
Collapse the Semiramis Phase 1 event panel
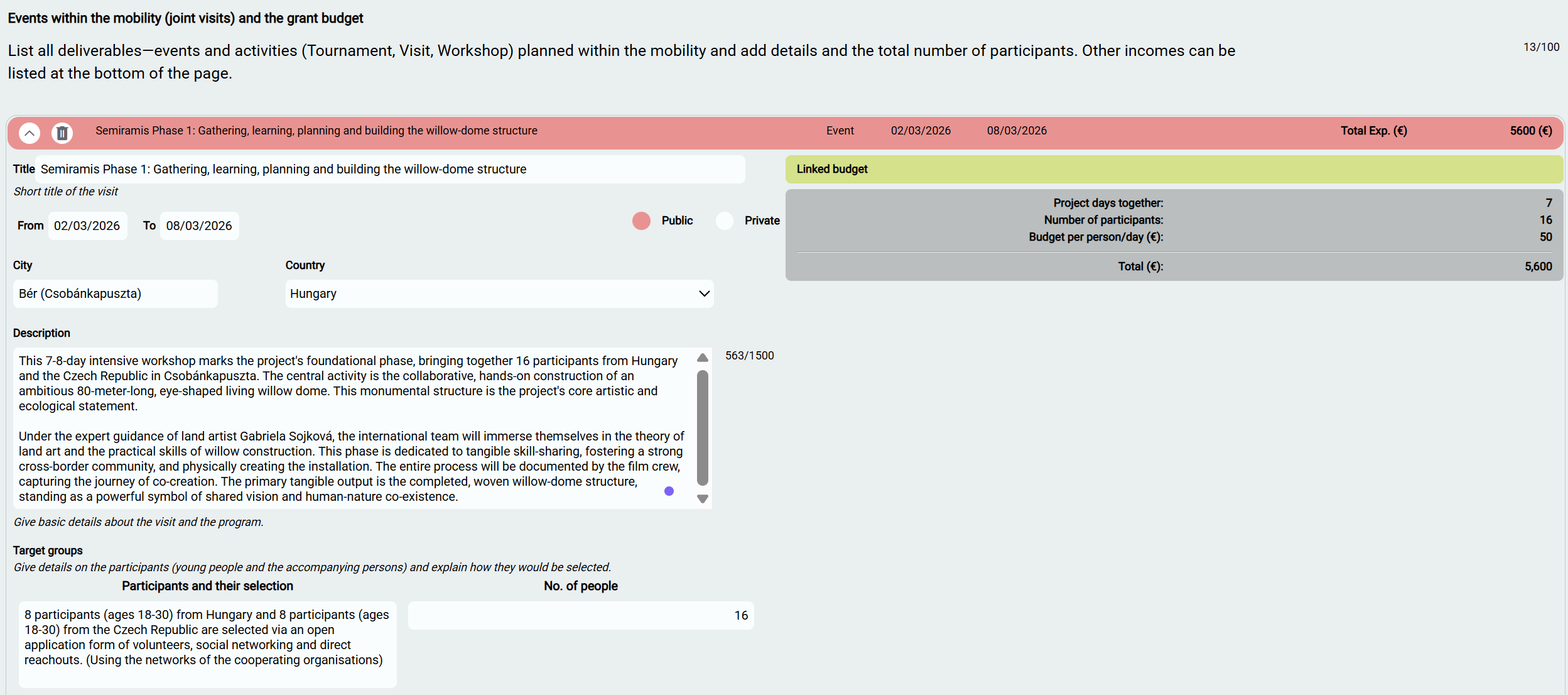tap(30, 133)
